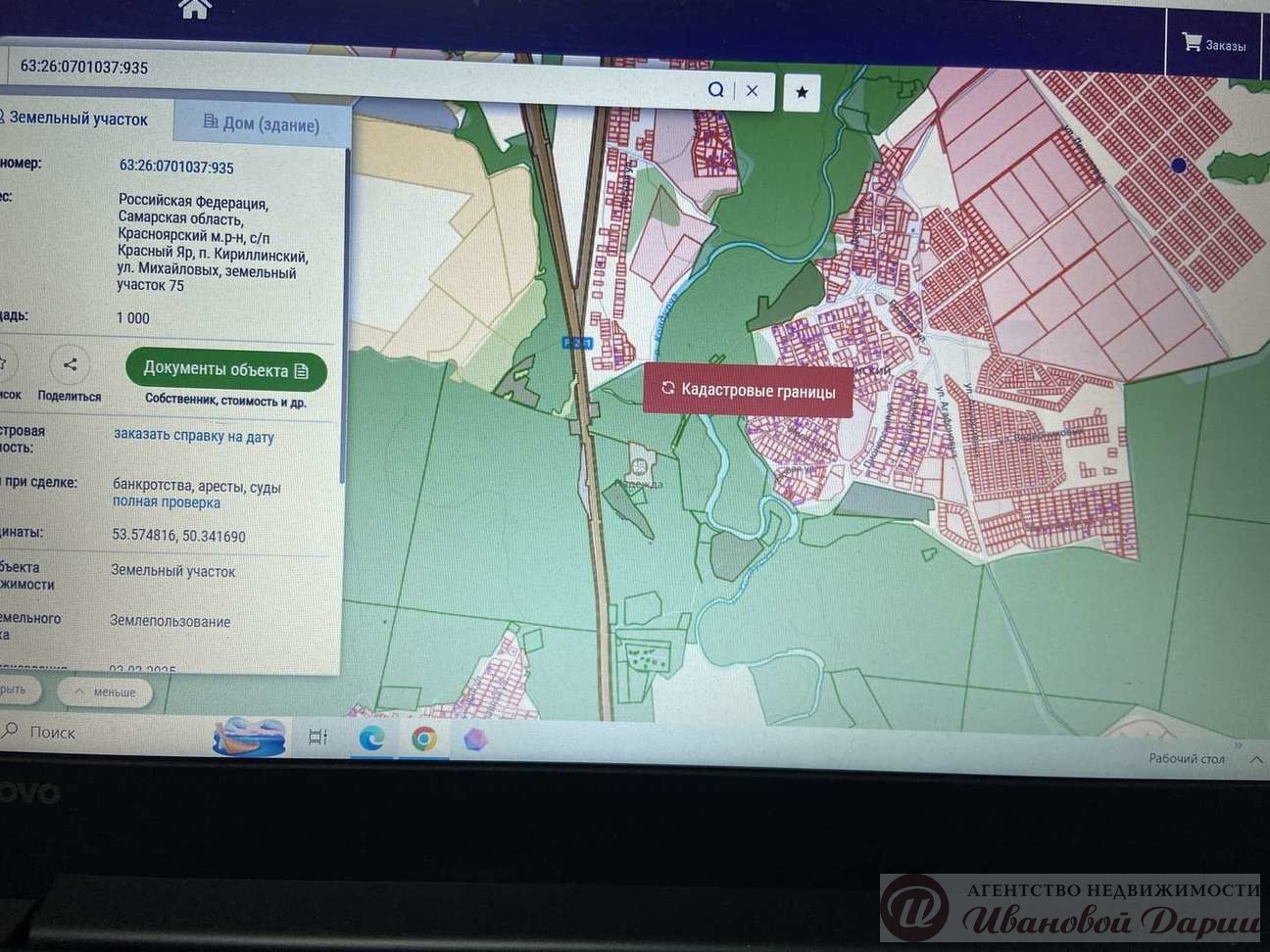Click the Поделиться share icon

70,366
